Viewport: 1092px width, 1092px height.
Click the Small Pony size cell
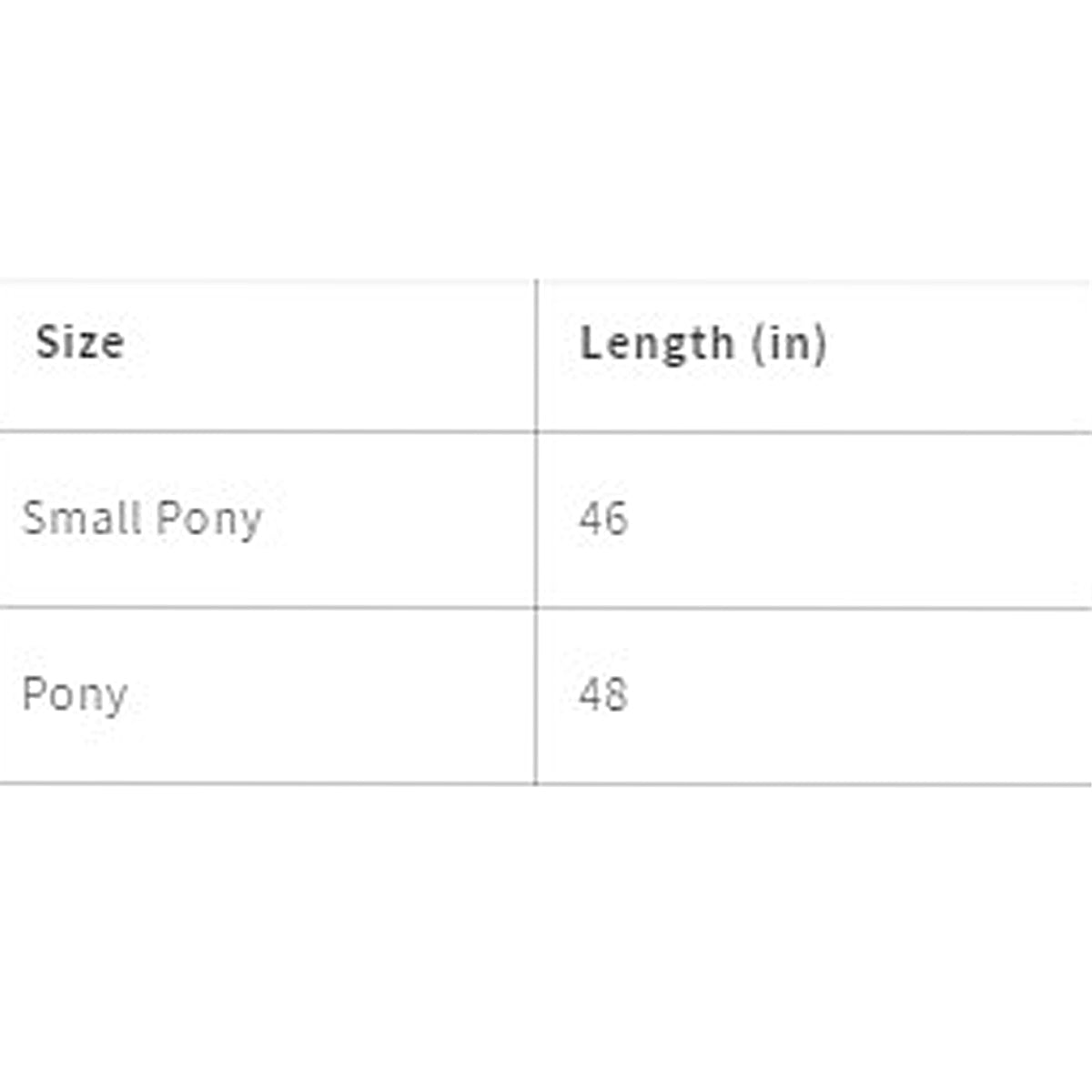pyautogui.click(x=142, y=519)
